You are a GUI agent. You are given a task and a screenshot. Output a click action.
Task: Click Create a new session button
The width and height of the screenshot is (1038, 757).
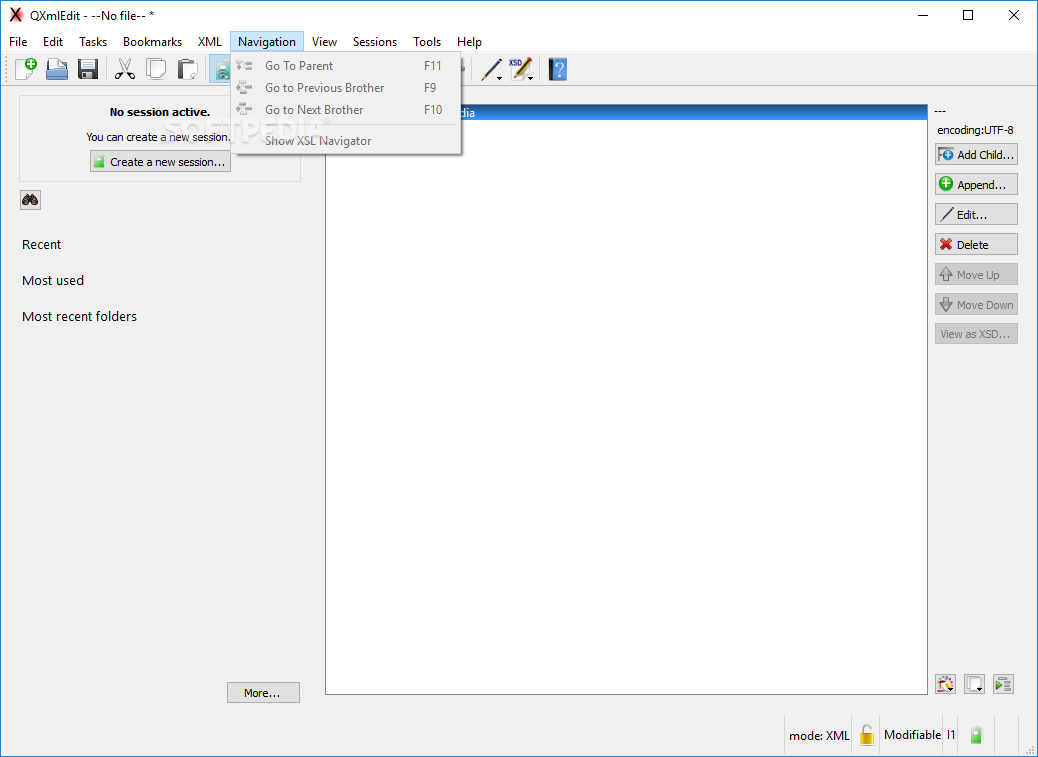(x=160, y=161)
